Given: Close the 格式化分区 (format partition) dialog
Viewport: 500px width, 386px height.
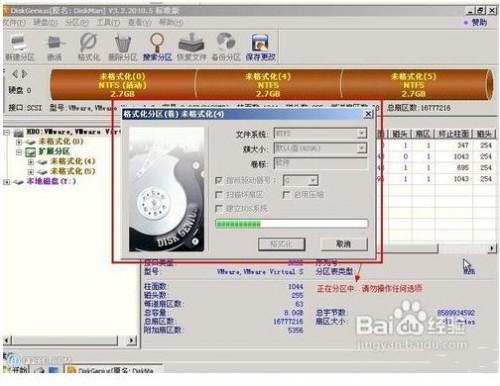Looking at the screenshot, I should (x=368, y=114).
